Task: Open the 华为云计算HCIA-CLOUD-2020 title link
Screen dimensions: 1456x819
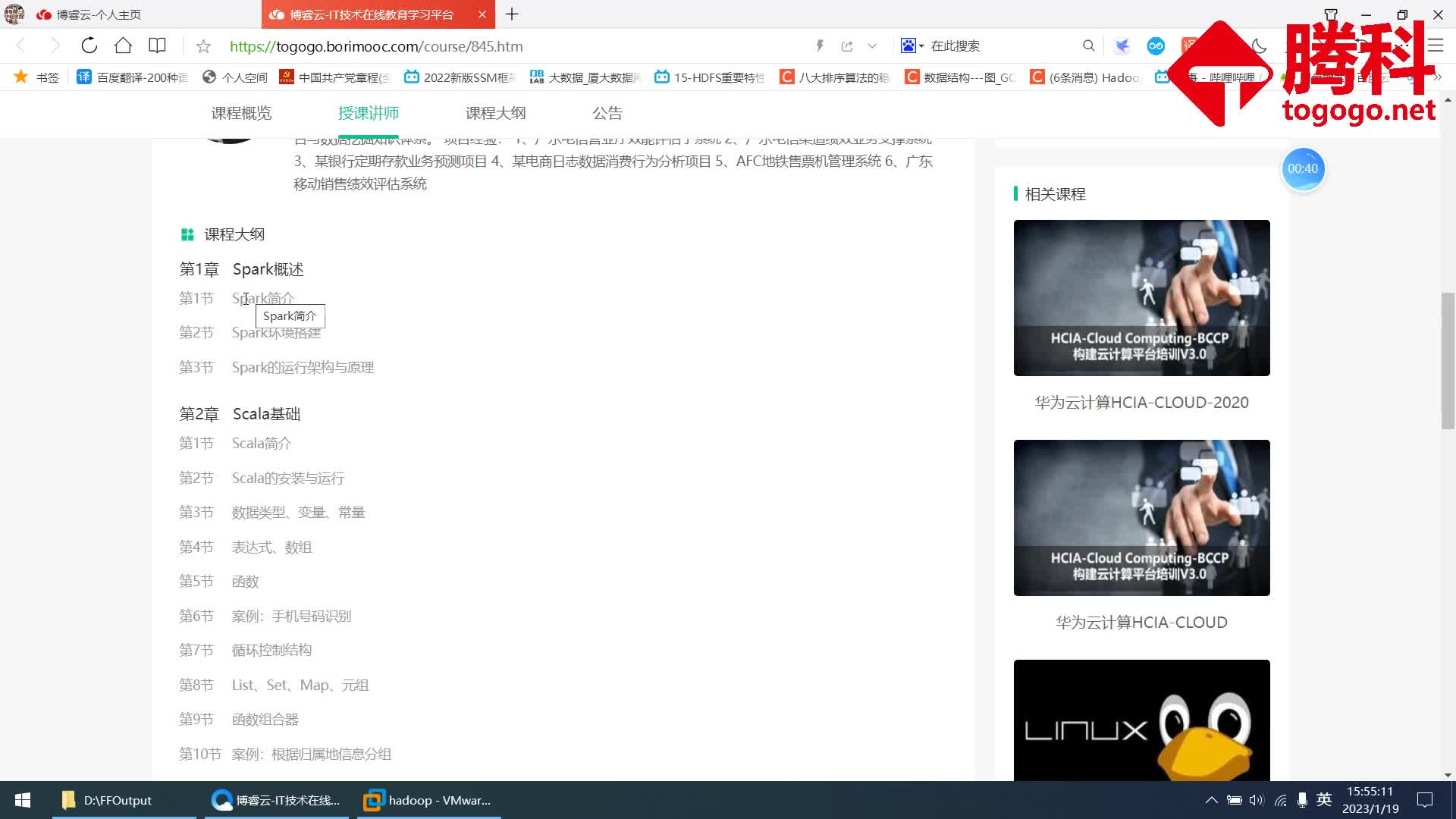Action: coord(1141,403)
